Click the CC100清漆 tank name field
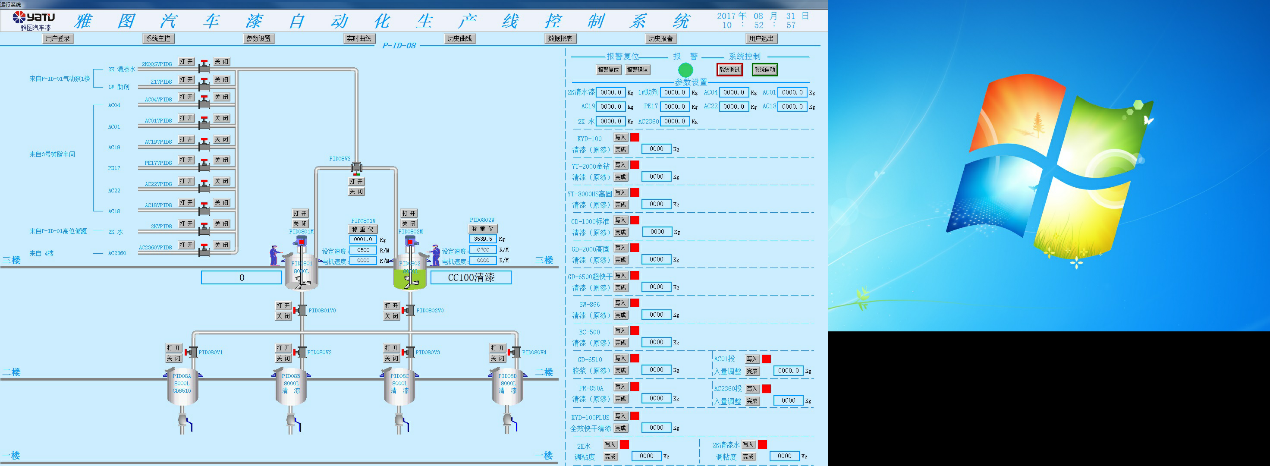 click(470, 277)
